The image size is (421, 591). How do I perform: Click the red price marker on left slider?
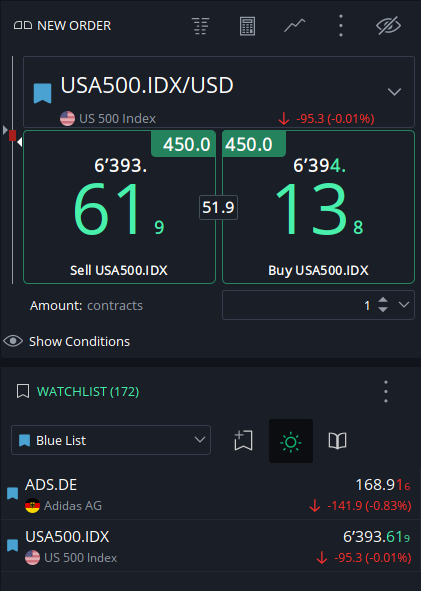tap(12, 135)
